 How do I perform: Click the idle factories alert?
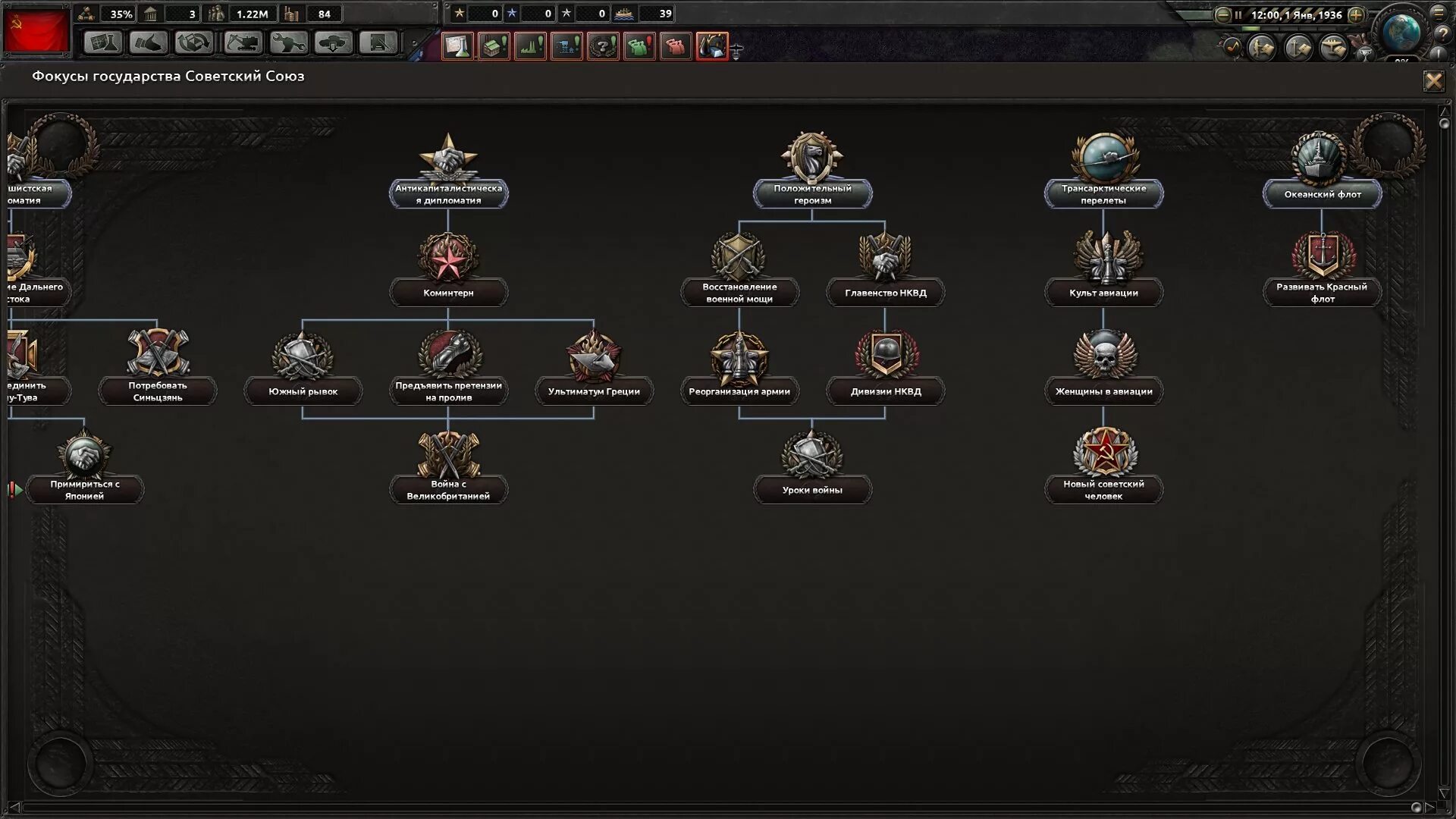click(530, 46)
